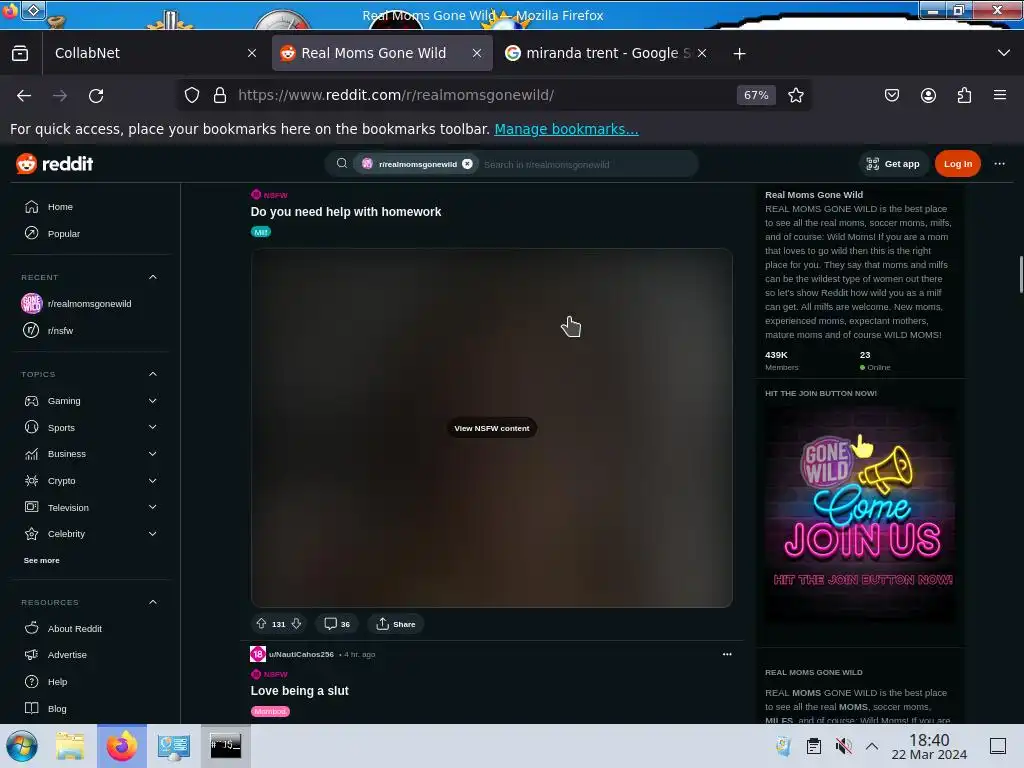Click the Come Join Us banner
The width and height of the screenshot is (1024, 768).
[861, 515]
